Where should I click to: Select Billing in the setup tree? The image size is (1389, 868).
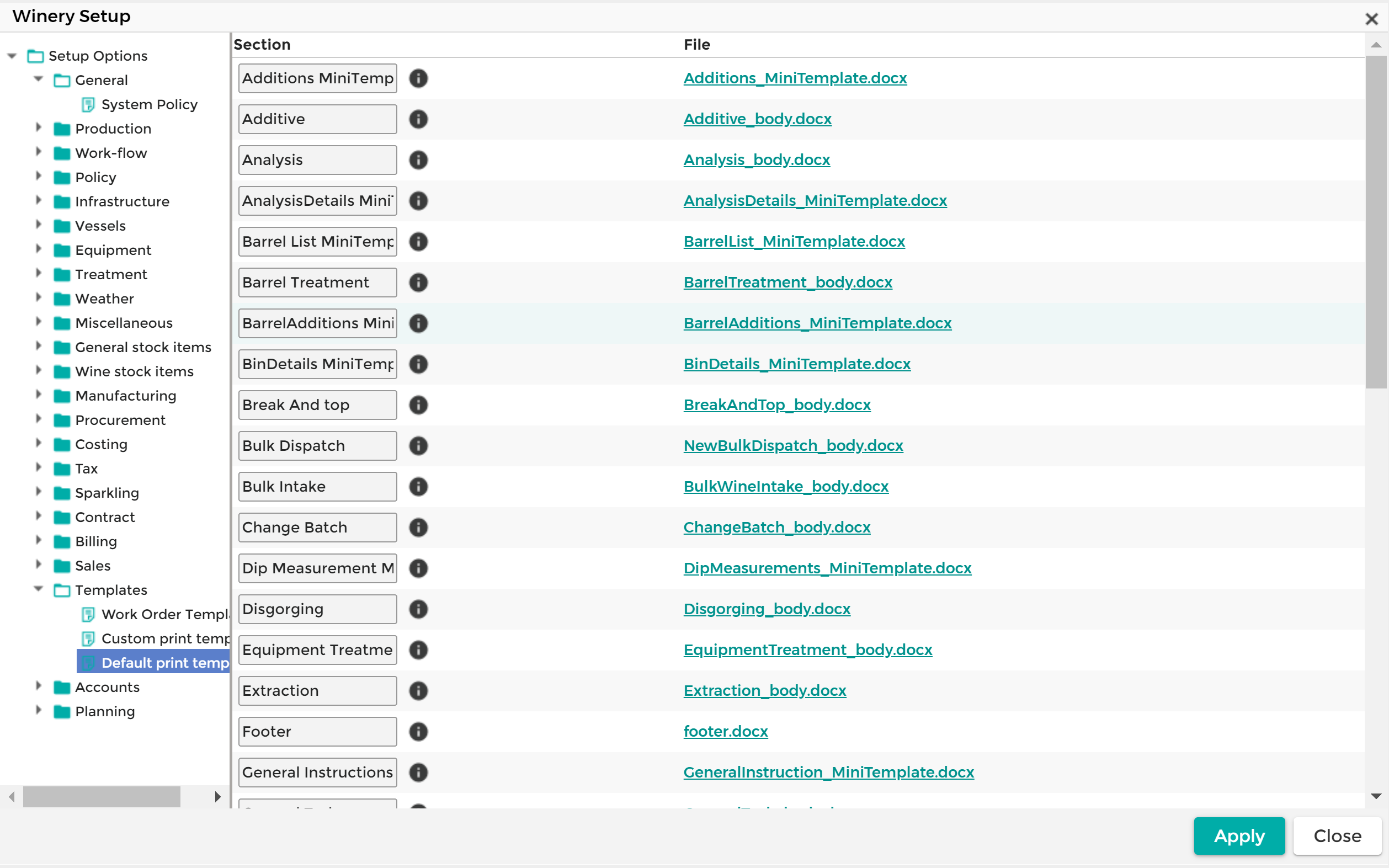(96, 541)
